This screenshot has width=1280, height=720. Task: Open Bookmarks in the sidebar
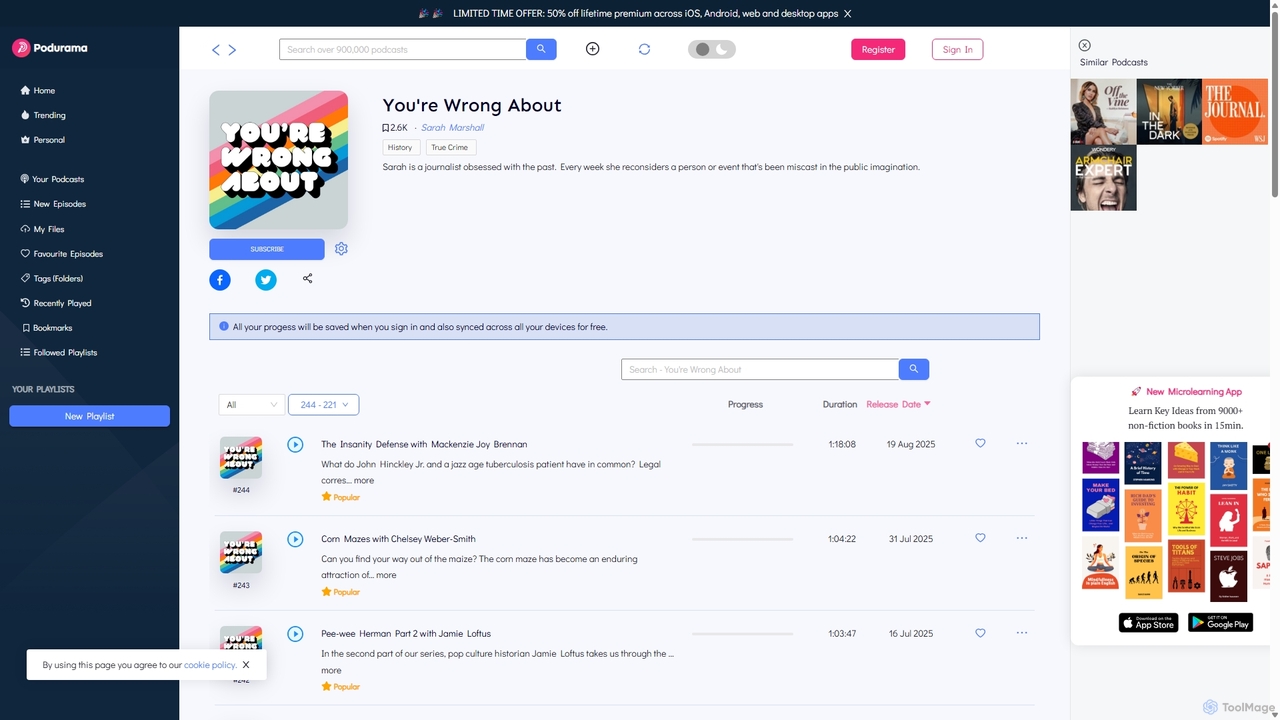pyautogui.click(x=46, y=328)
